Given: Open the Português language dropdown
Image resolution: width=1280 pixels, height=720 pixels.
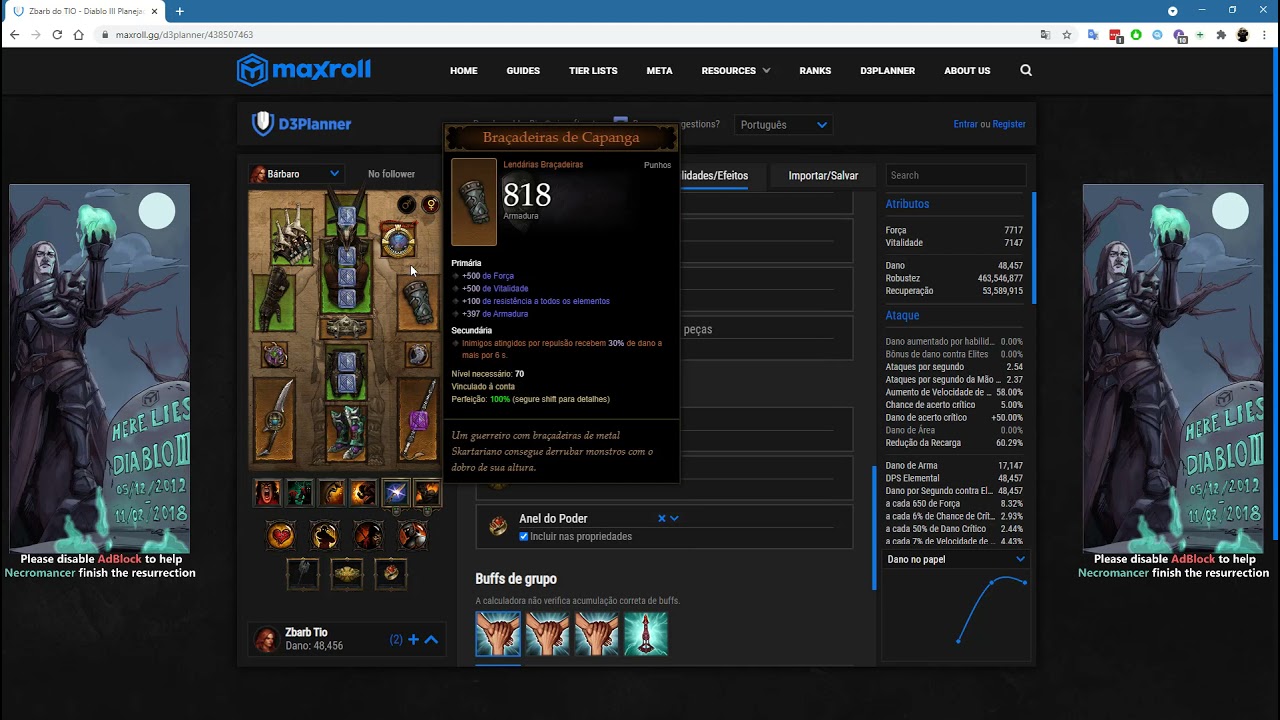Looking at the screenshot, I should [x=783, y=125].
